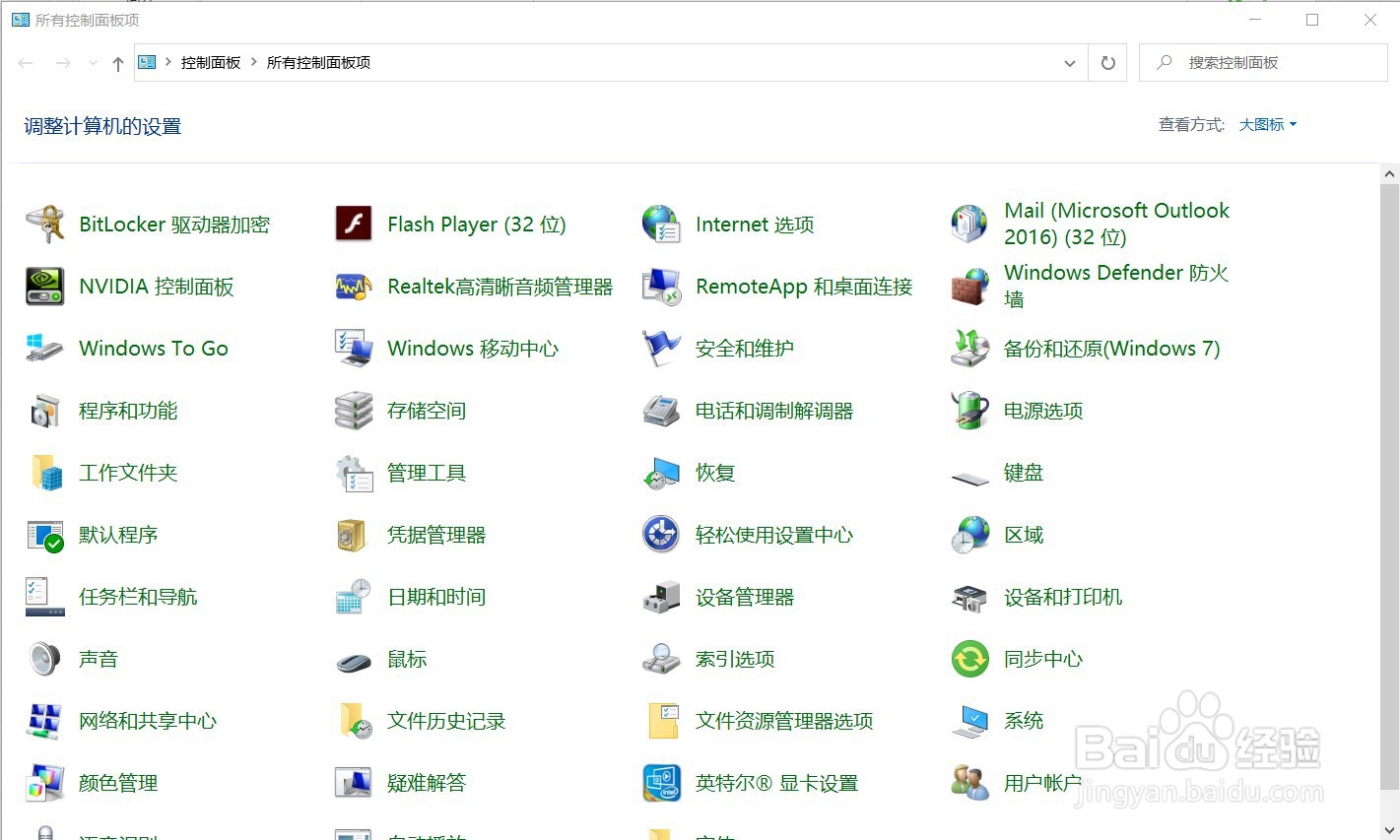
Task: Open the 系统 computer icon
Action: pos(970,721)
